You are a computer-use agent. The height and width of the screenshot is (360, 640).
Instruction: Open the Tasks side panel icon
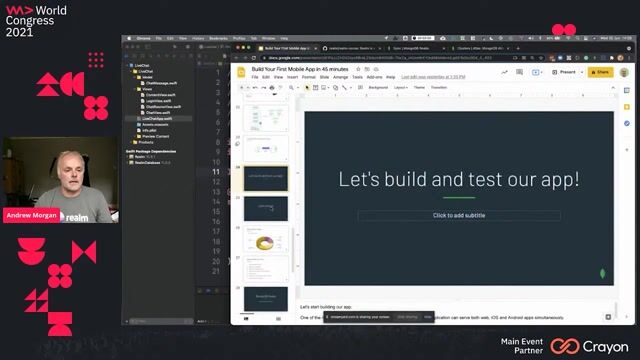coord(627,123)
